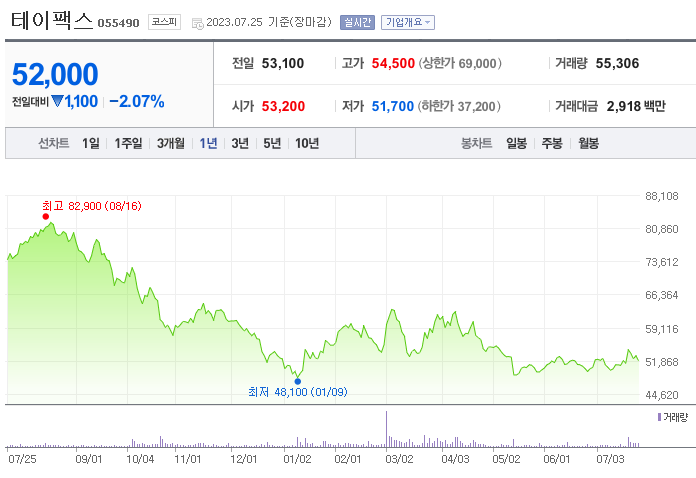Click the 거래대금 value 2,918 백만

(x=636, y=107)
